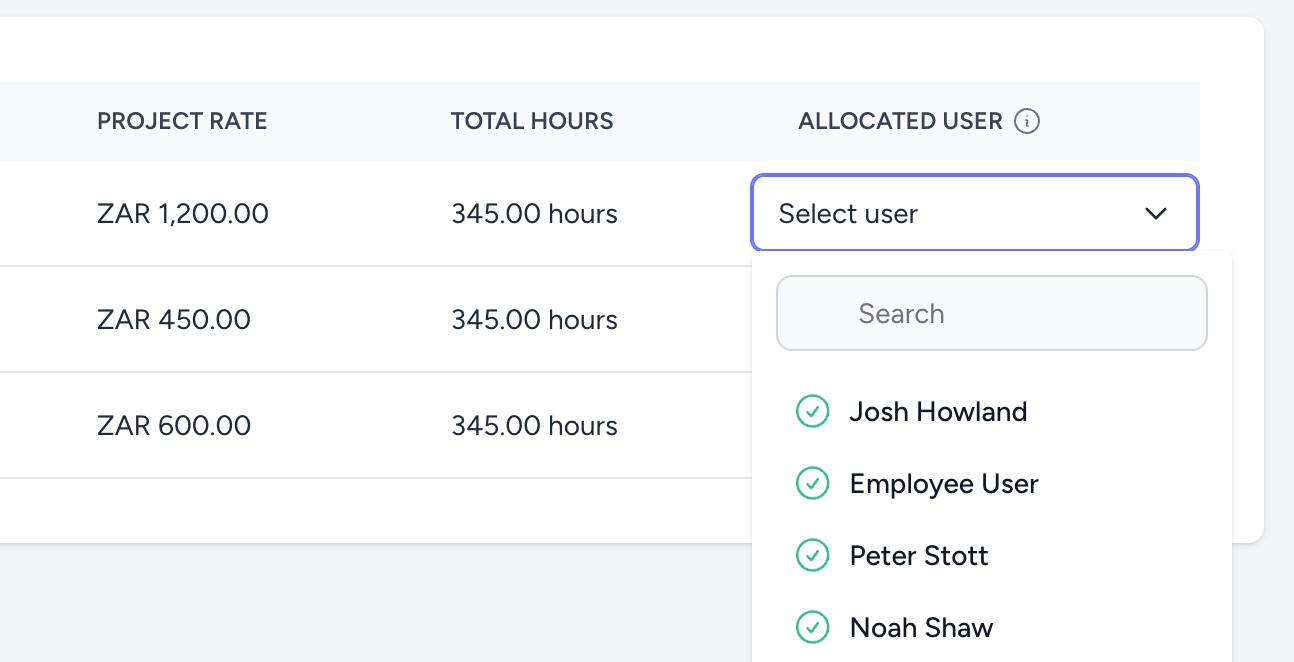Click the green checkmark beside Josh Howland
1294x662 pixels.
pos(812,411)
